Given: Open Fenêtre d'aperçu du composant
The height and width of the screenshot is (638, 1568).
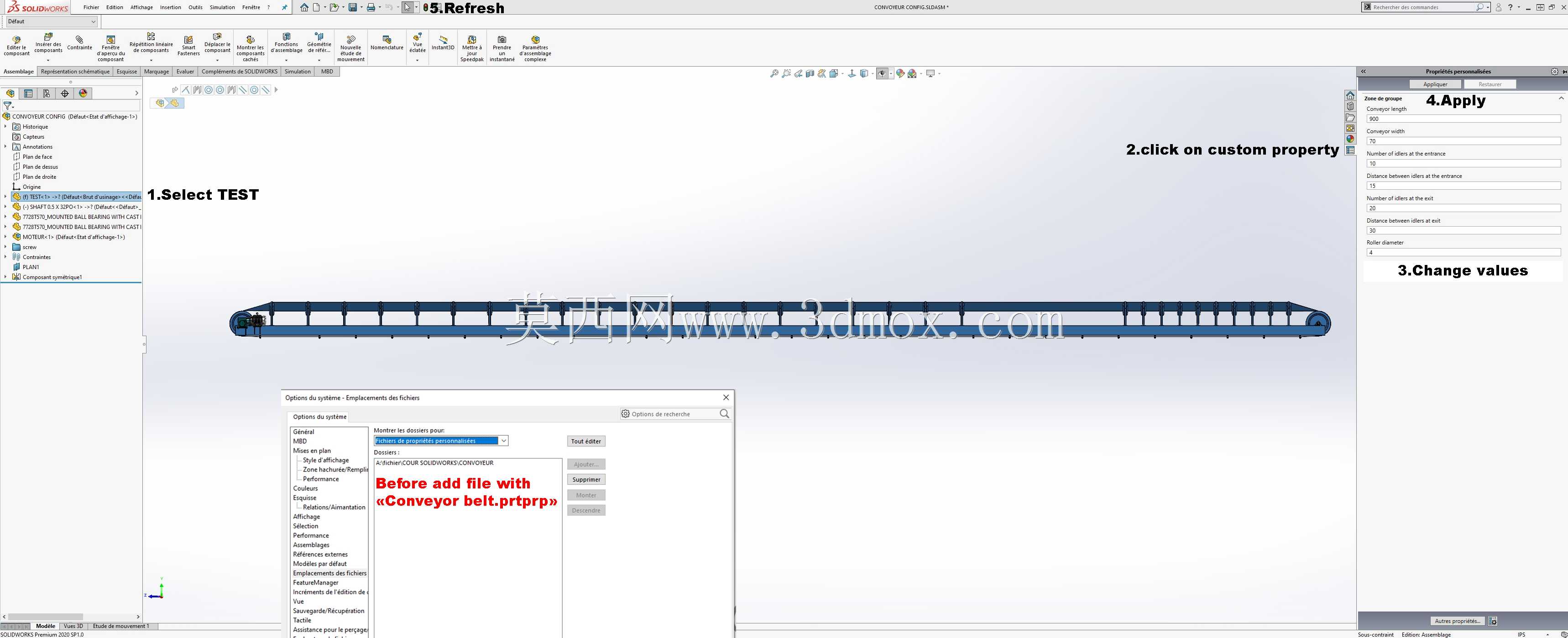Looking at the screenshot, I should (111, 49).
